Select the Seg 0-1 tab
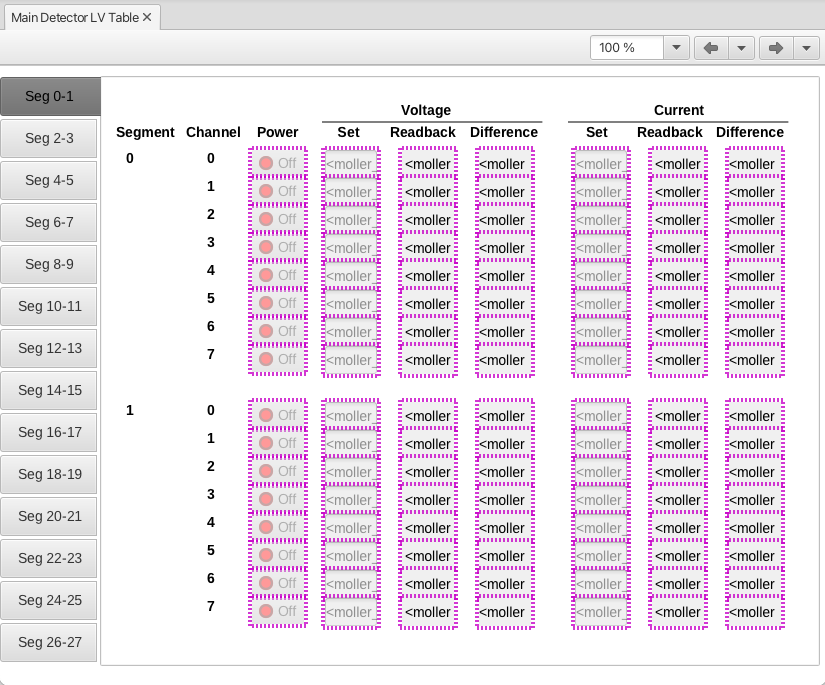Screen dimensions: 825x685 (49, 97)
